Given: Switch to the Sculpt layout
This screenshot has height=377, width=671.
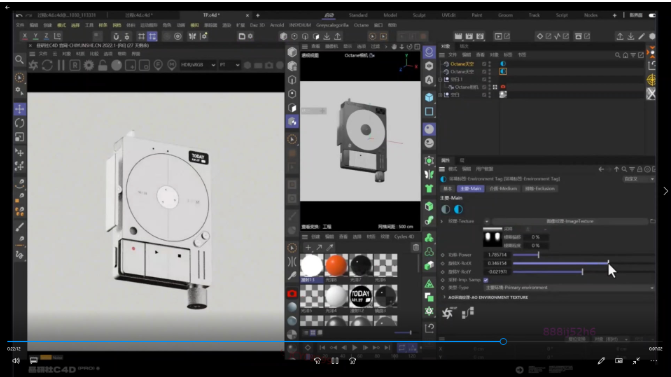Looking at the screenshot, I should [419, 15].
